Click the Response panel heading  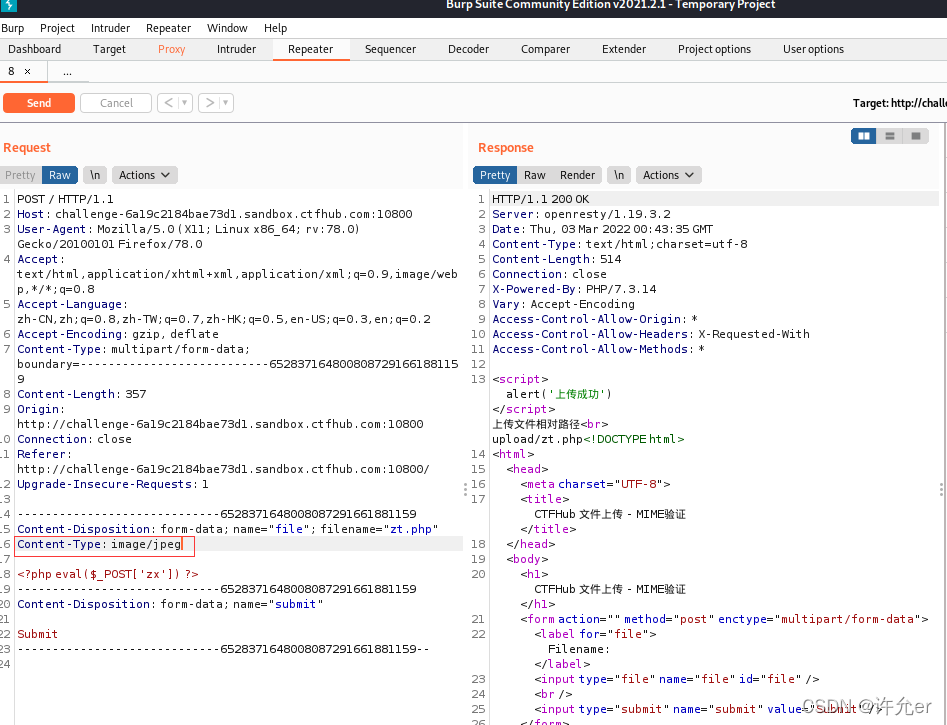(x=506, y=148)
